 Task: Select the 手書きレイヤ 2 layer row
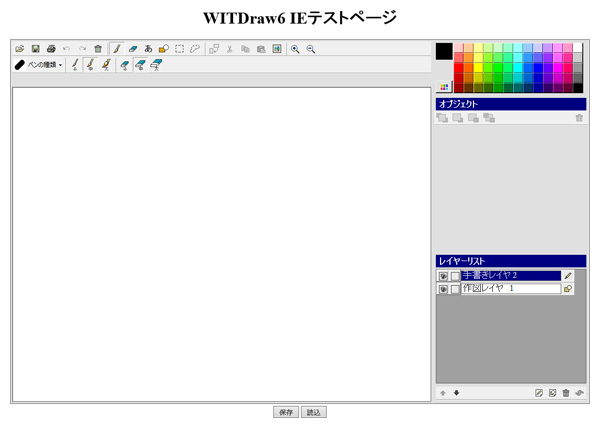(510, 275)
